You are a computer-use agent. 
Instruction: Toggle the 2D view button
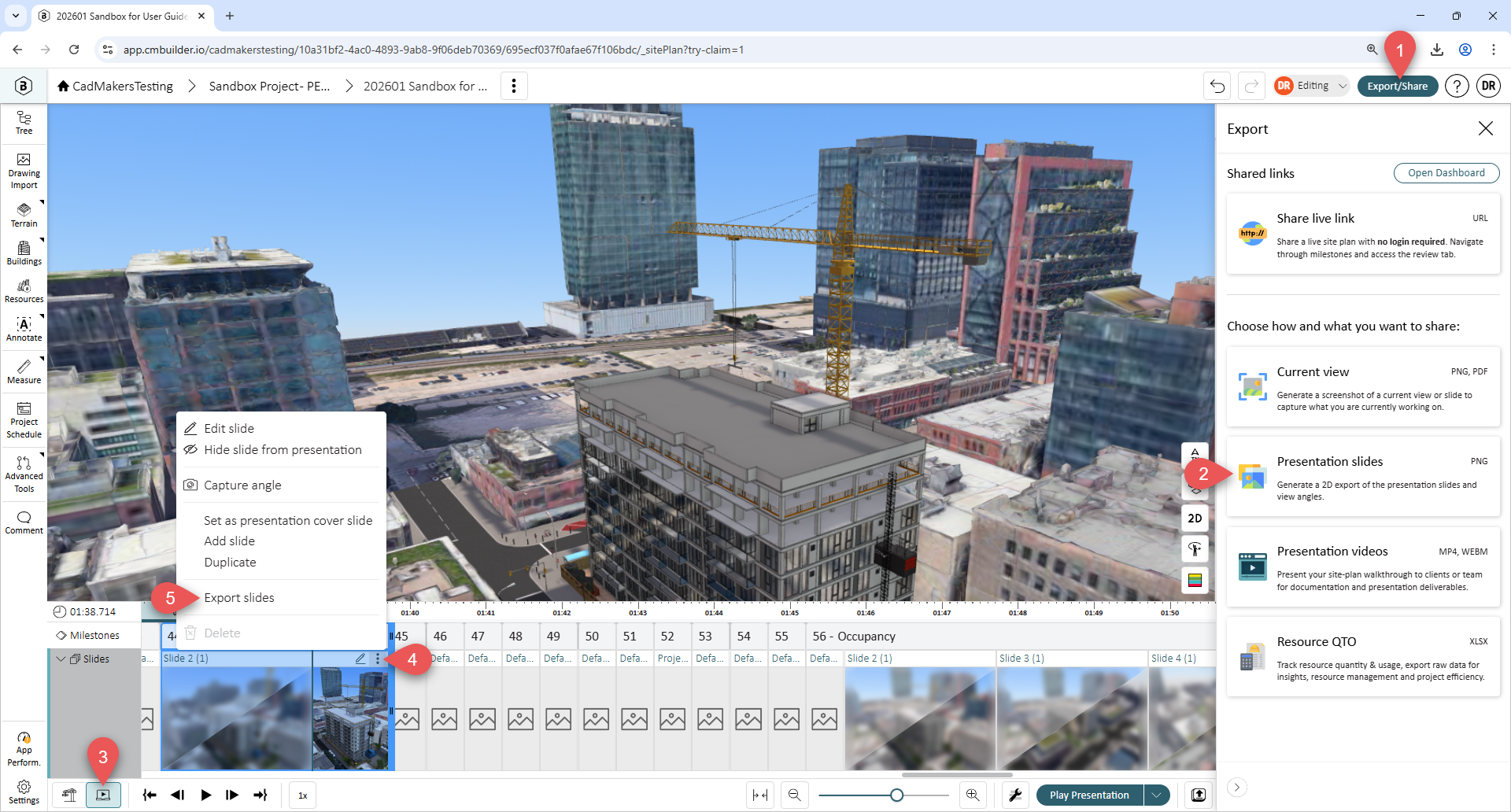[1195, 518]
